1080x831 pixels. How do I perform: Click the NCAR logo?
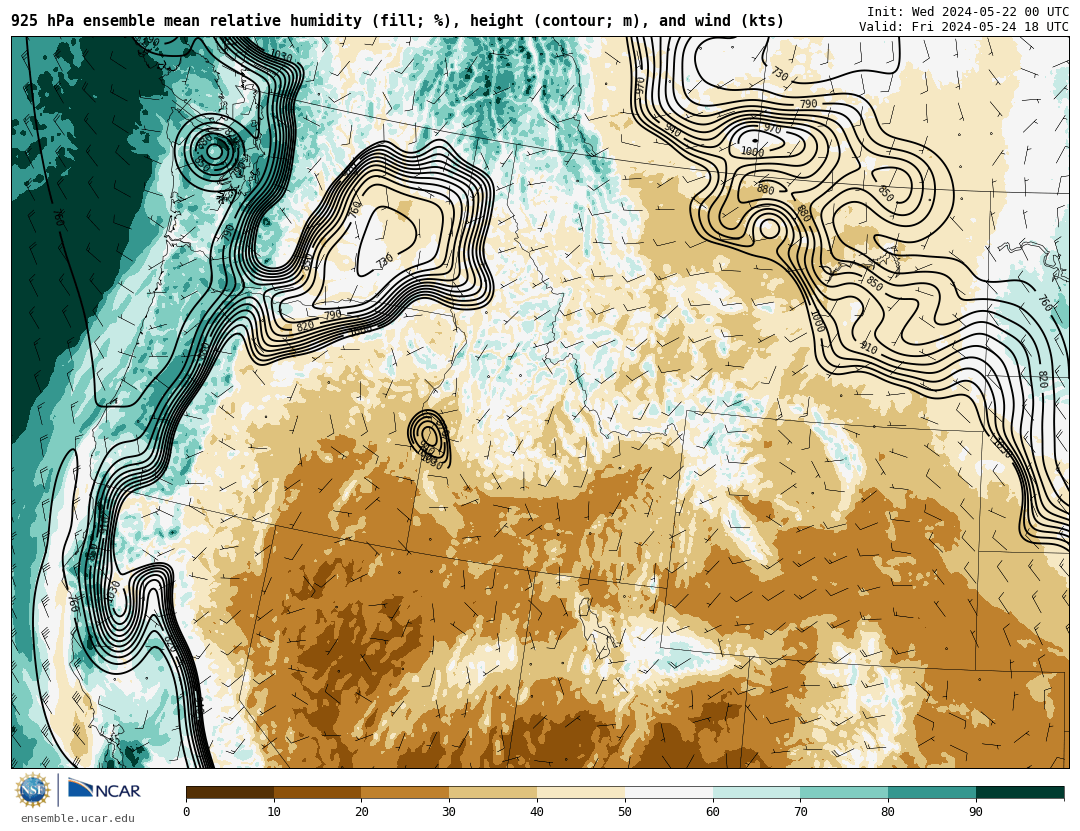(105, 789)
